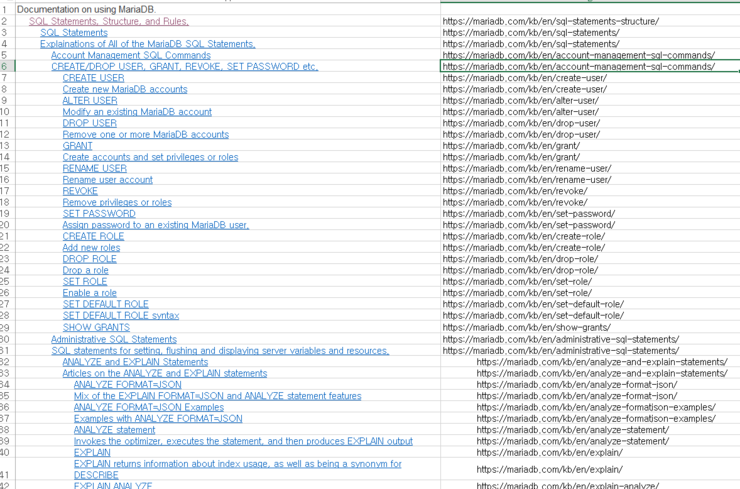Select the 'set-password/' URL beside 'SET PASSWORD'

590,214
